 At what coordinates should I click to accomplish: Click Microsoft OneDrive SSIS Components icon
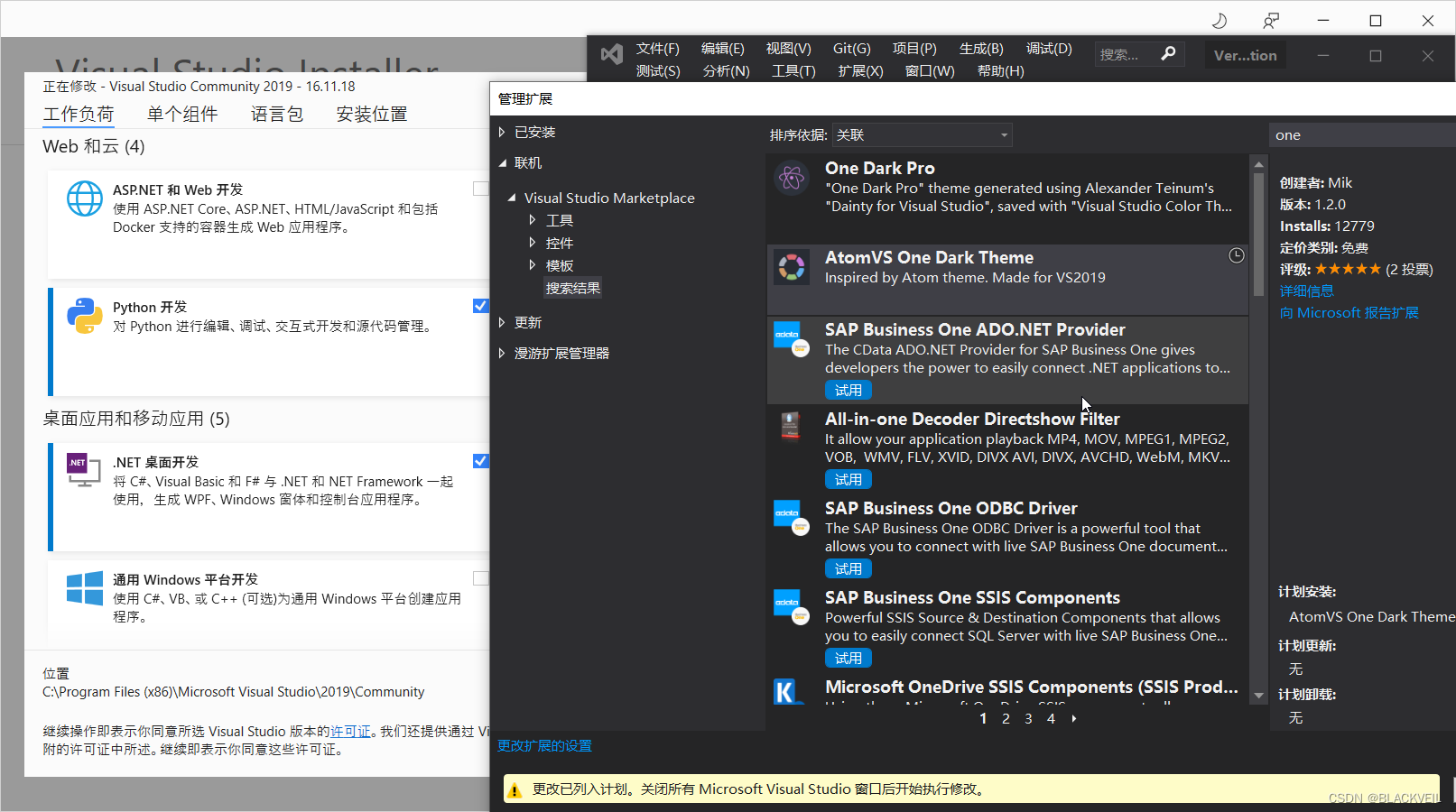click(x=789, y=691)
